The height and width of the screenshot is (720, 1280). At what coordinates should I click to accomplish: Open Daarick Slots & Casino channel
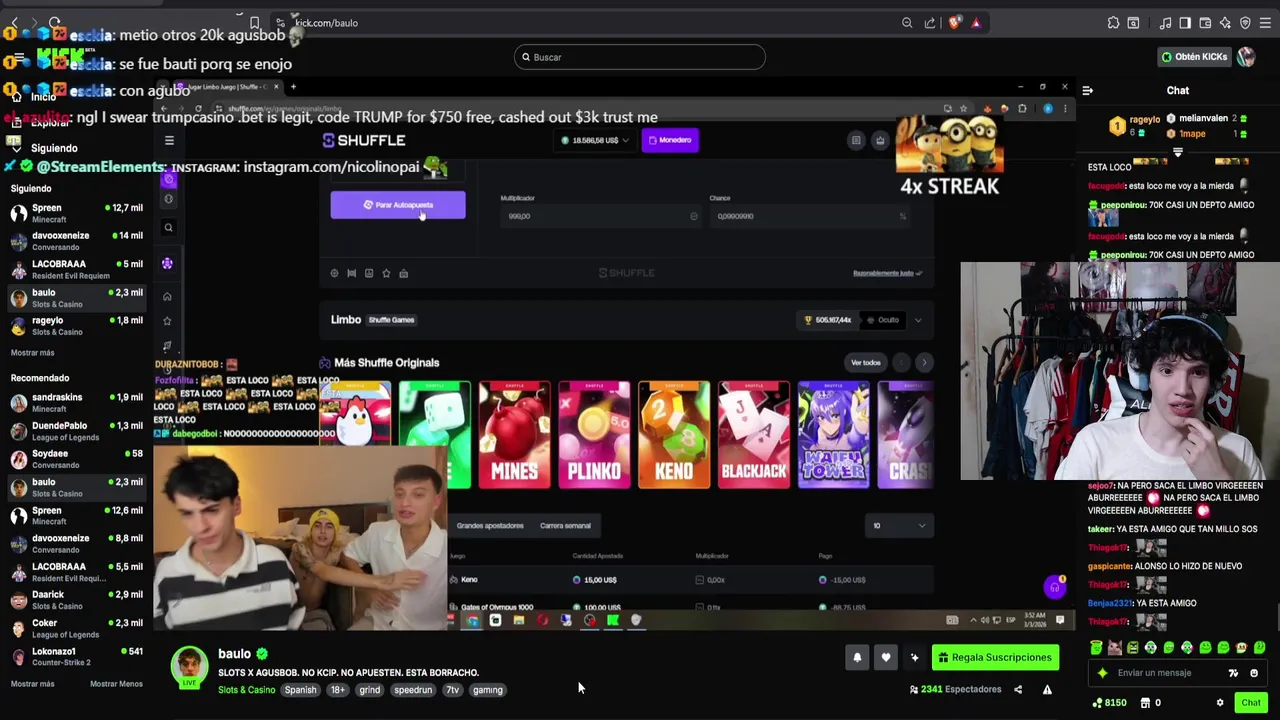tap(76, 600)
